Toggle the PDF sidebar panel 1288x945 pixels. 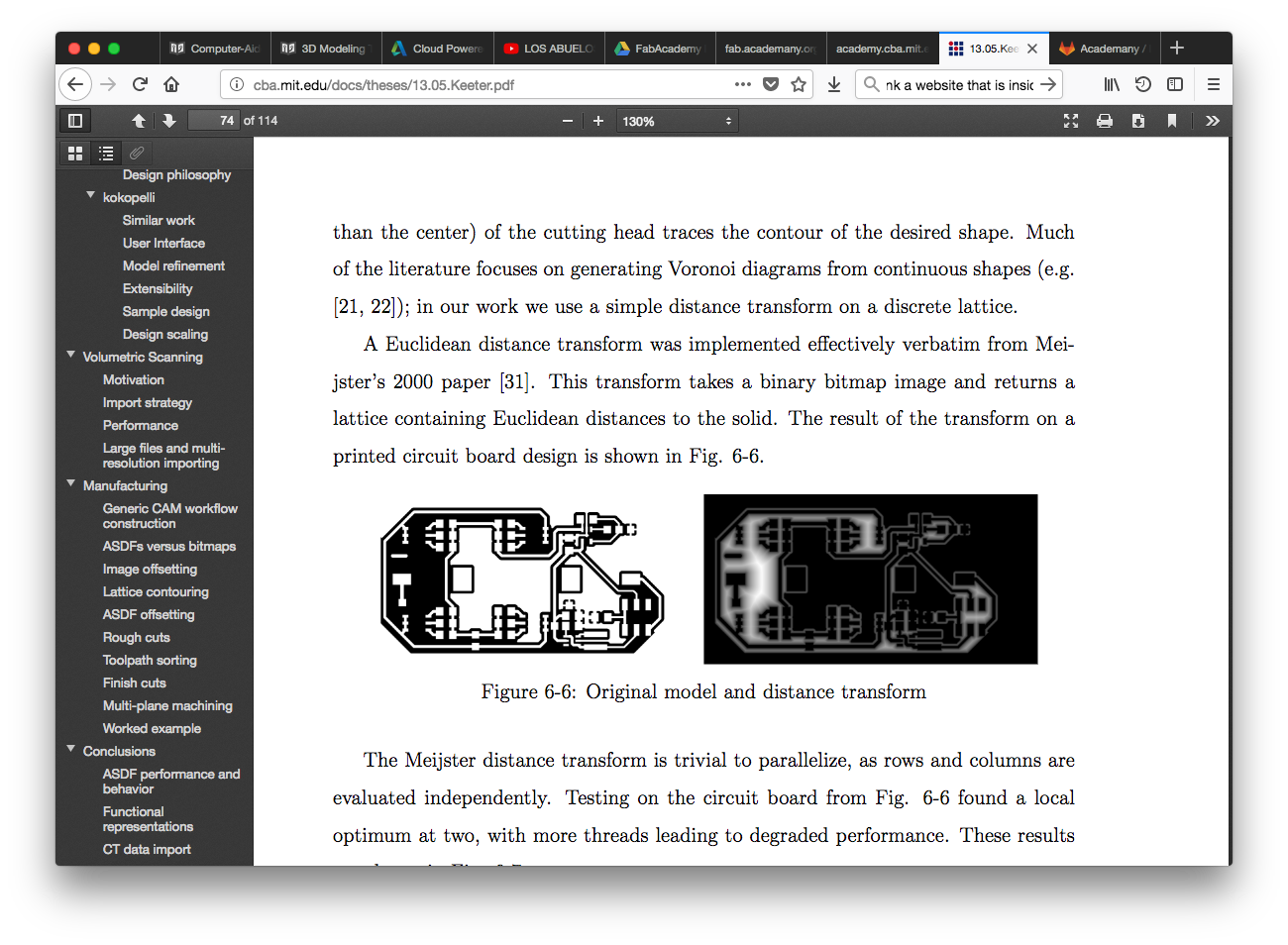(x=75, y=121)
